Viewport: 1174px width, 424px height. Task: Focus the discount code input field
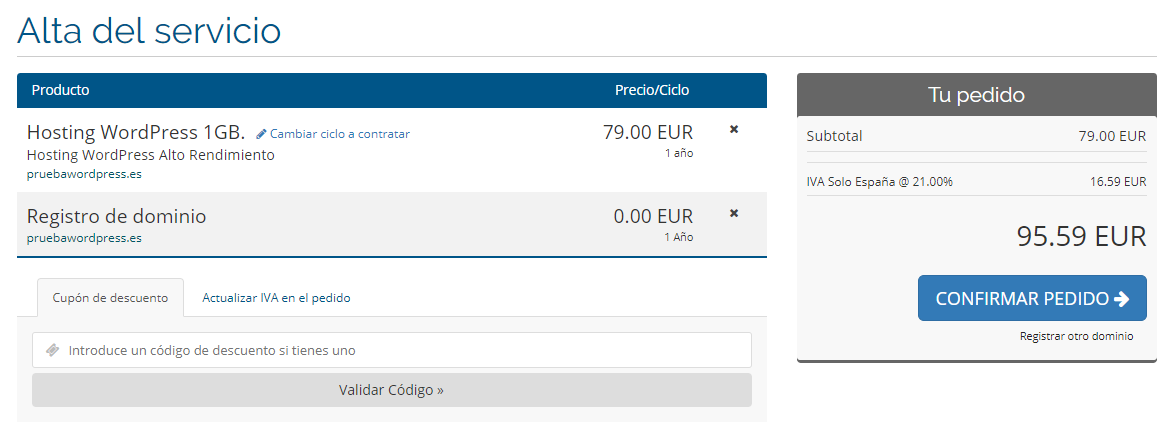(400, 350)
